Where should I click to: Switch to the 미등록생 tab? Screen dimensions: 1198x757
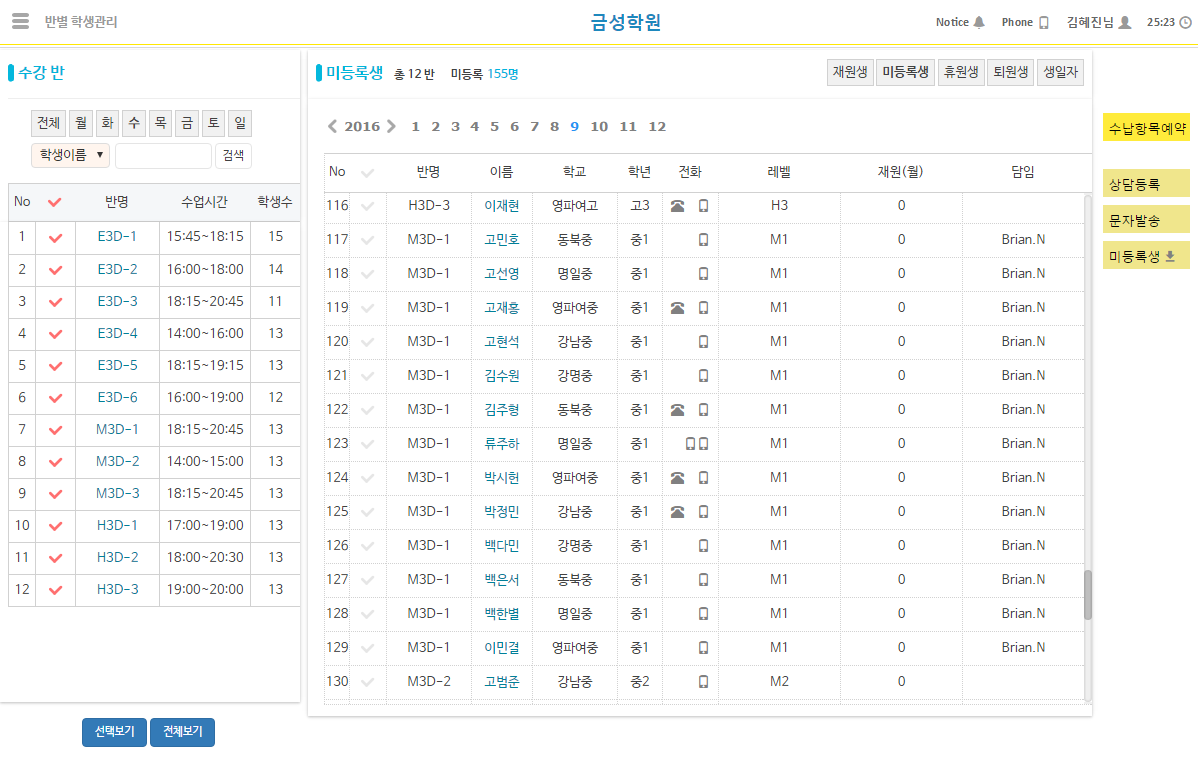point(905,73)
